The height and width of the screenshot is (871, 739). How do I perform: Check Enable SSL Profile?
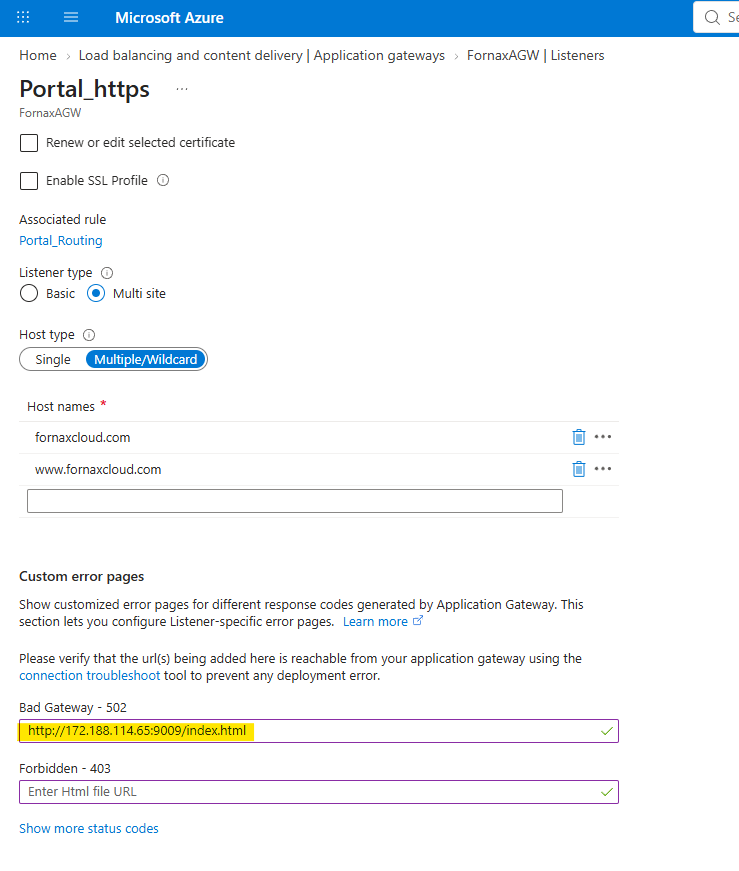pos(29,181)
